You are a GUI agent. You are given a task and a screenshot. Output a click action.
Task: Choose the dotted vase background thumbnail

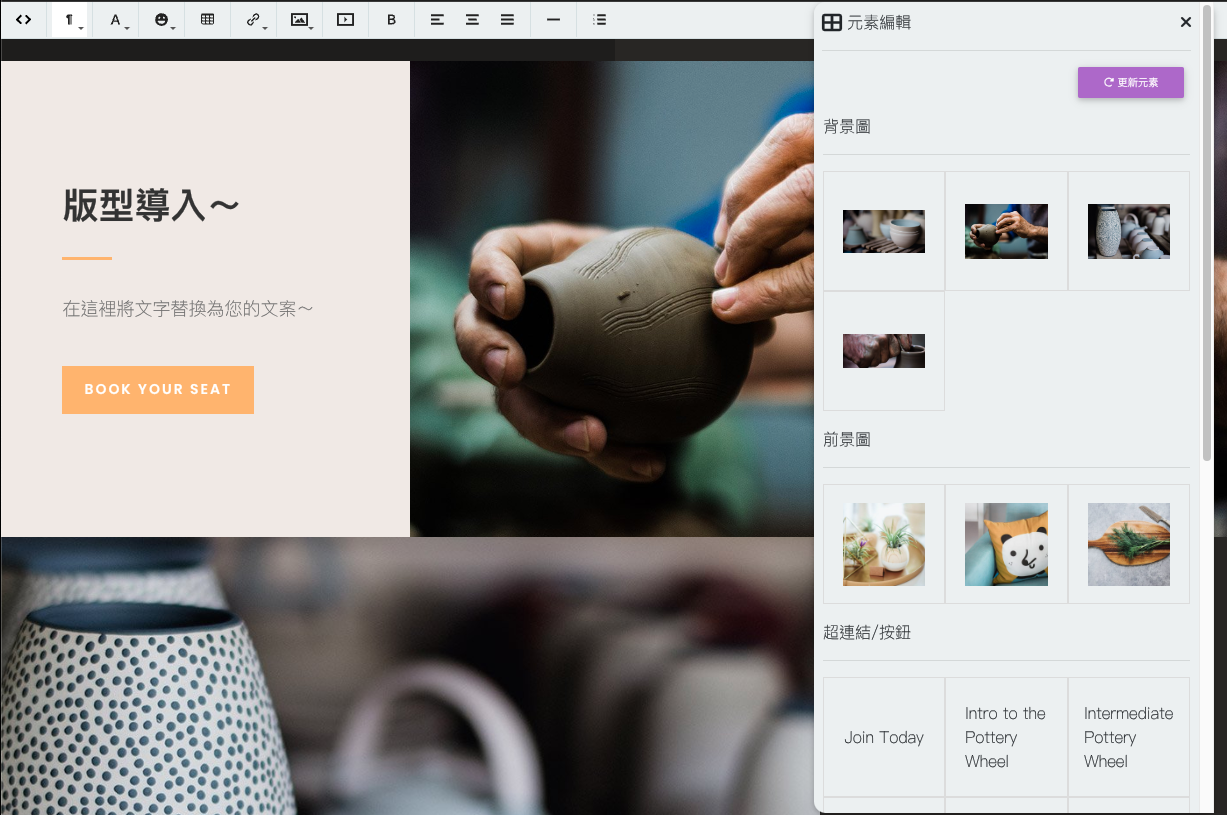click(1128, 231)
